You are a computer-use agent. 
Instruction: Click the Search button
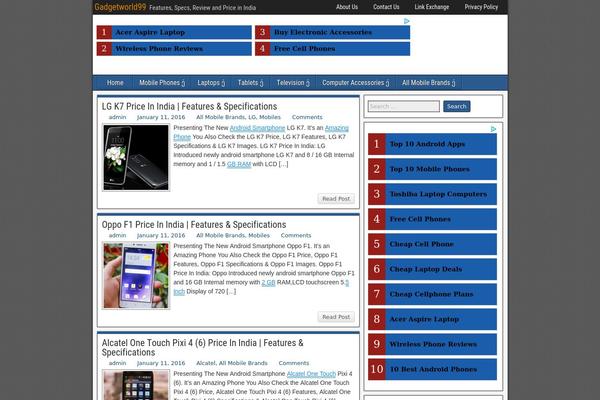click(457, 106)
